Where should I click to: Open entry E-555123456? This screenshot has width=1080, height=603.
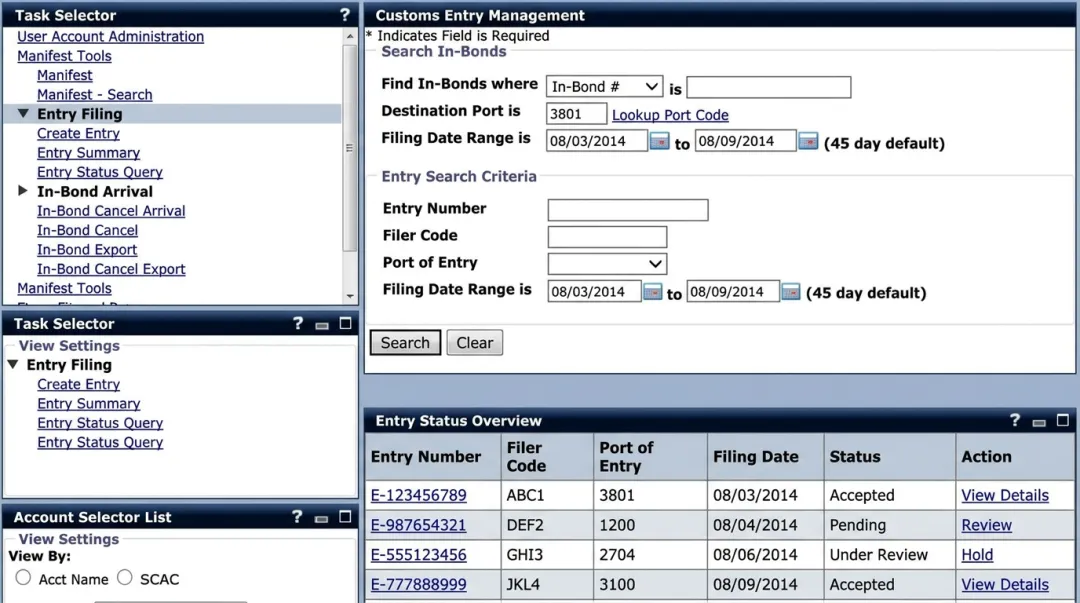pyautogui.click(x=418, y=554)
